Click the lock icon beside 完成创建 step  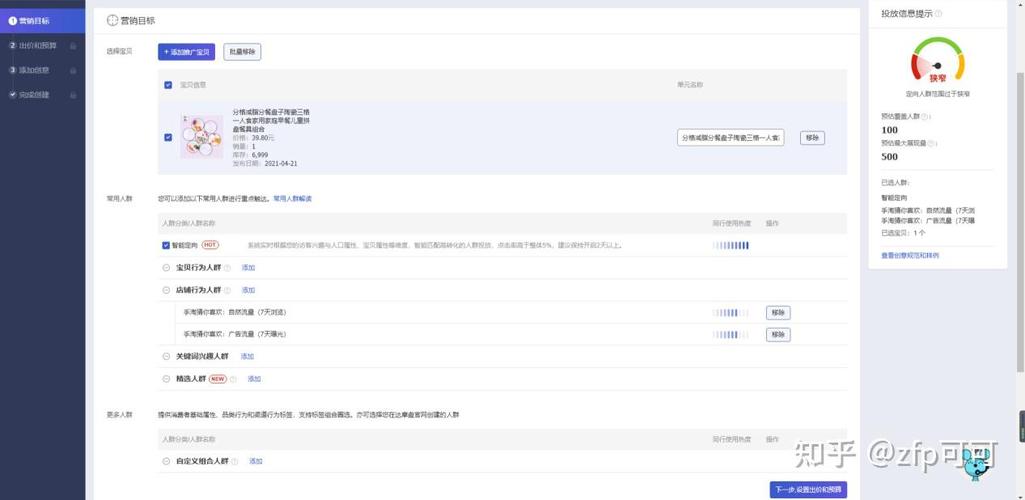pyautogui.click(x=73, y=95)
